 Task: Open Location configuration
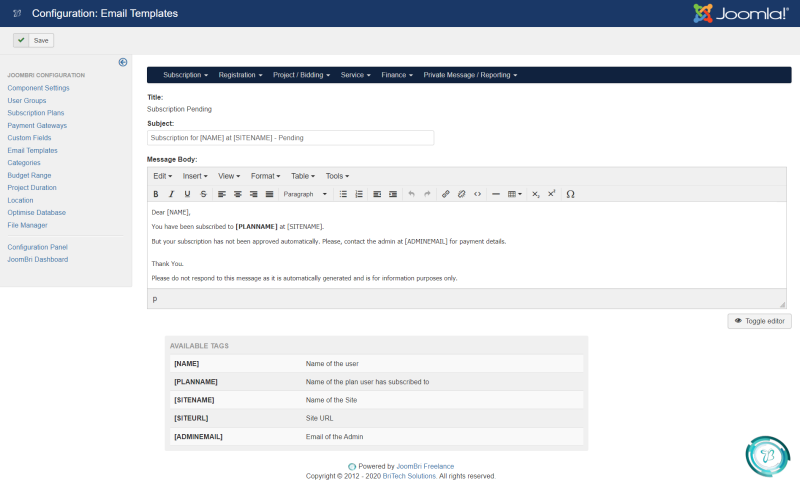[x=20, y=200]
